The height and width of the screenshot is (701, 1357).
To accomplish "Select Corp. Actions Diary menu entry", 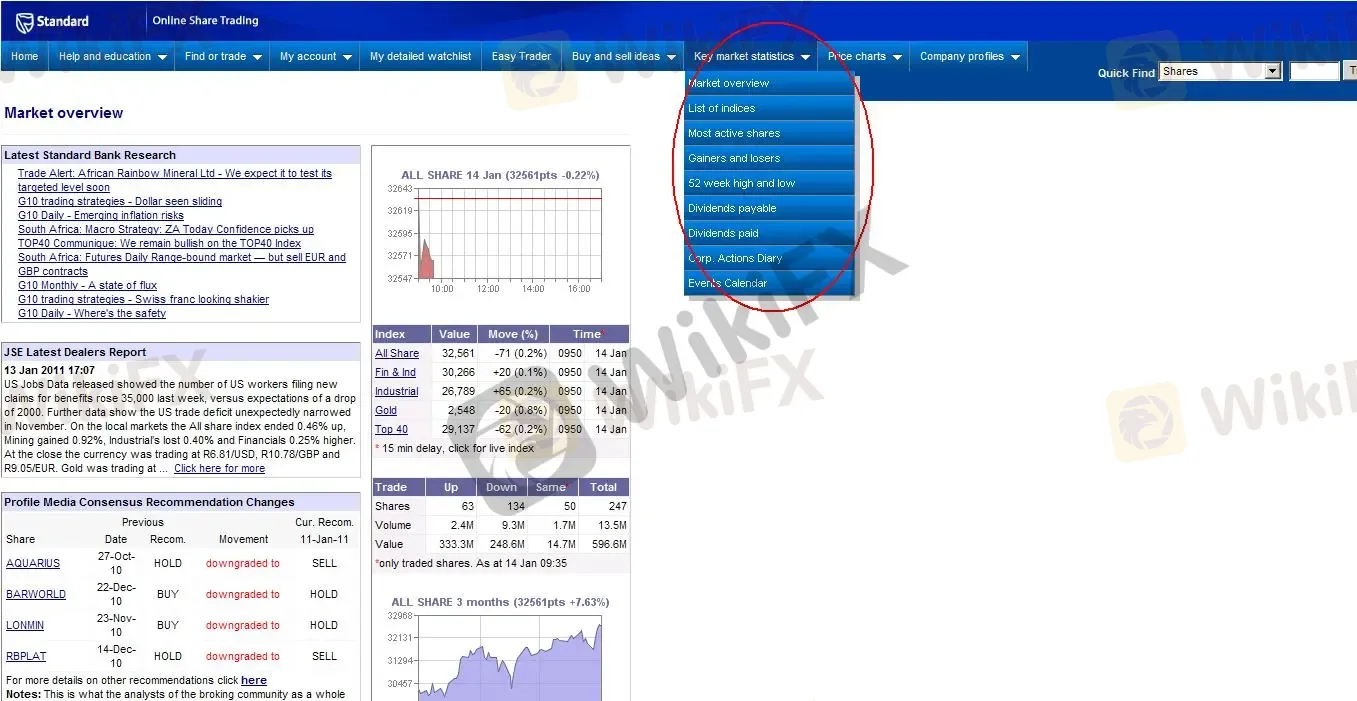I will point(769,258).
